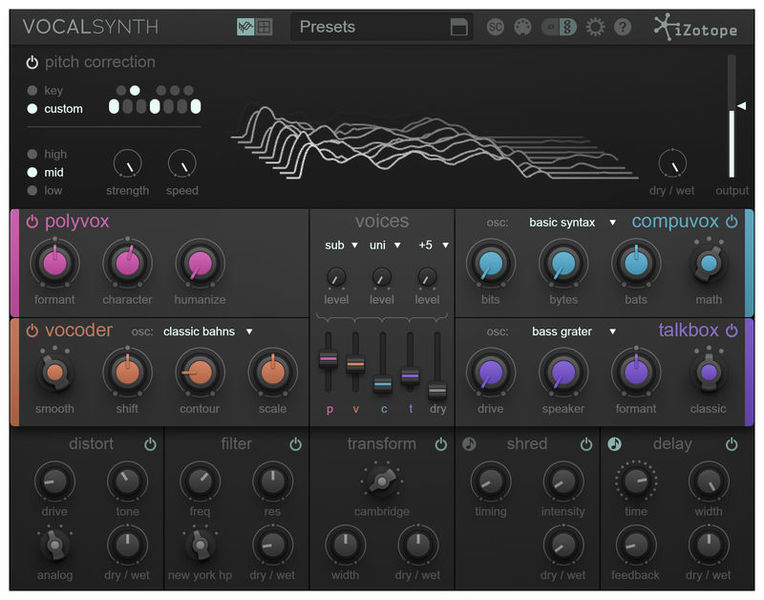Click the polyvox p mixer fader

click(x=328, y=359)
